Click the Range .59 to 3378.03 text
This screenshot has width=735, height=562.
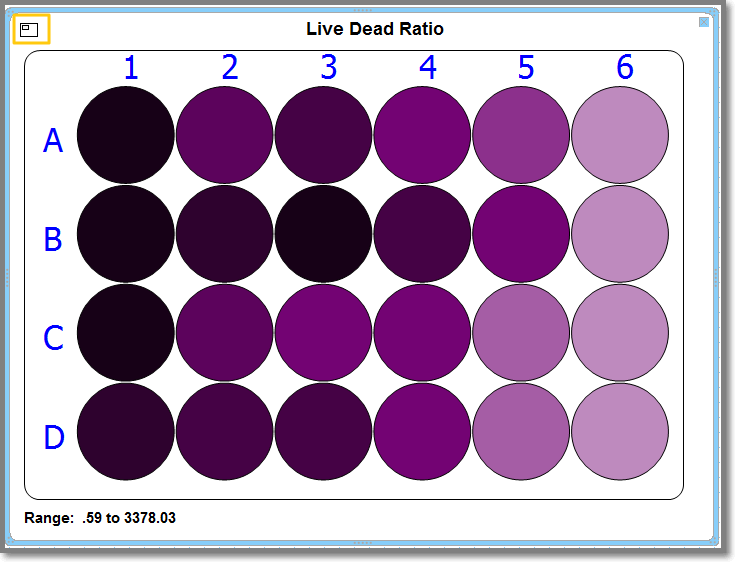pos(100,518)
